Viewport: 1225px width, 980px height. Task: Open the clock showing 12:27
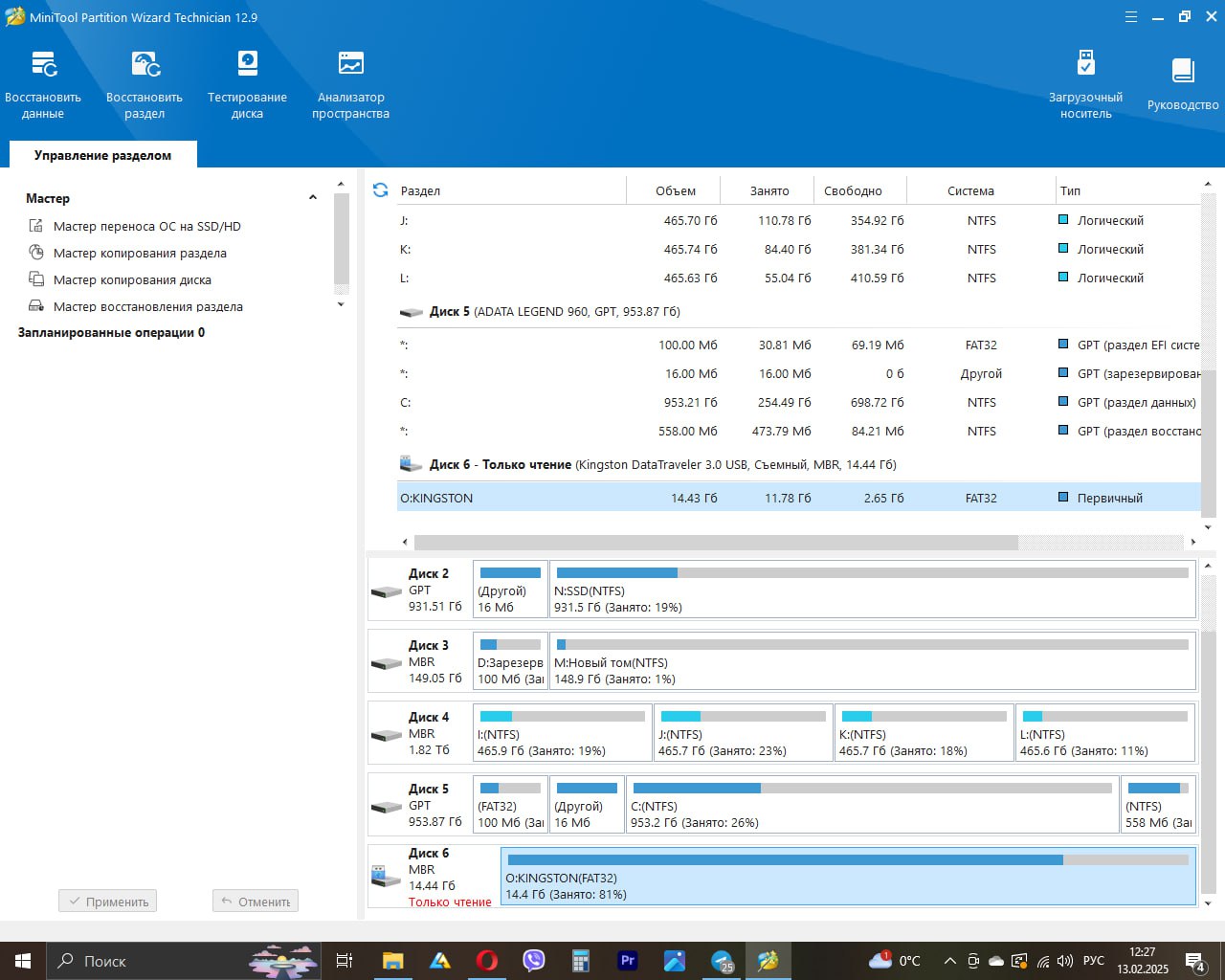coord(1142,961)
